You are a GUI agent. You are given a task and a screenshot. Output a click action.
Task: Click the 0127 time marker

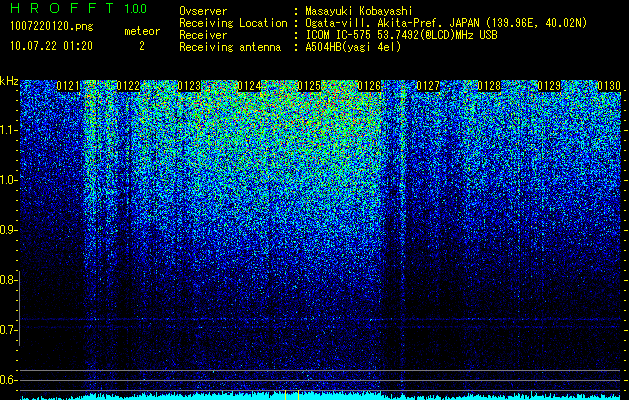(x=428, y=86)
